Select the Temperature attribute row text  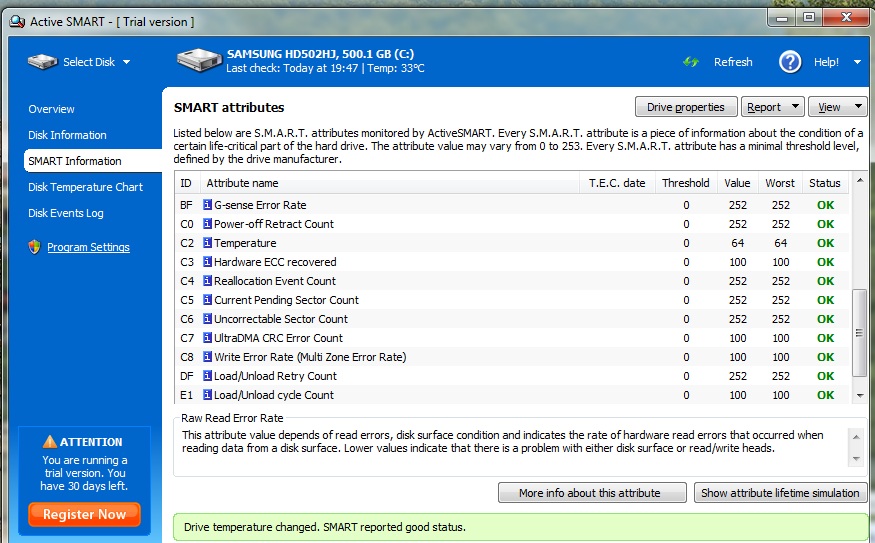pos(245,243)
